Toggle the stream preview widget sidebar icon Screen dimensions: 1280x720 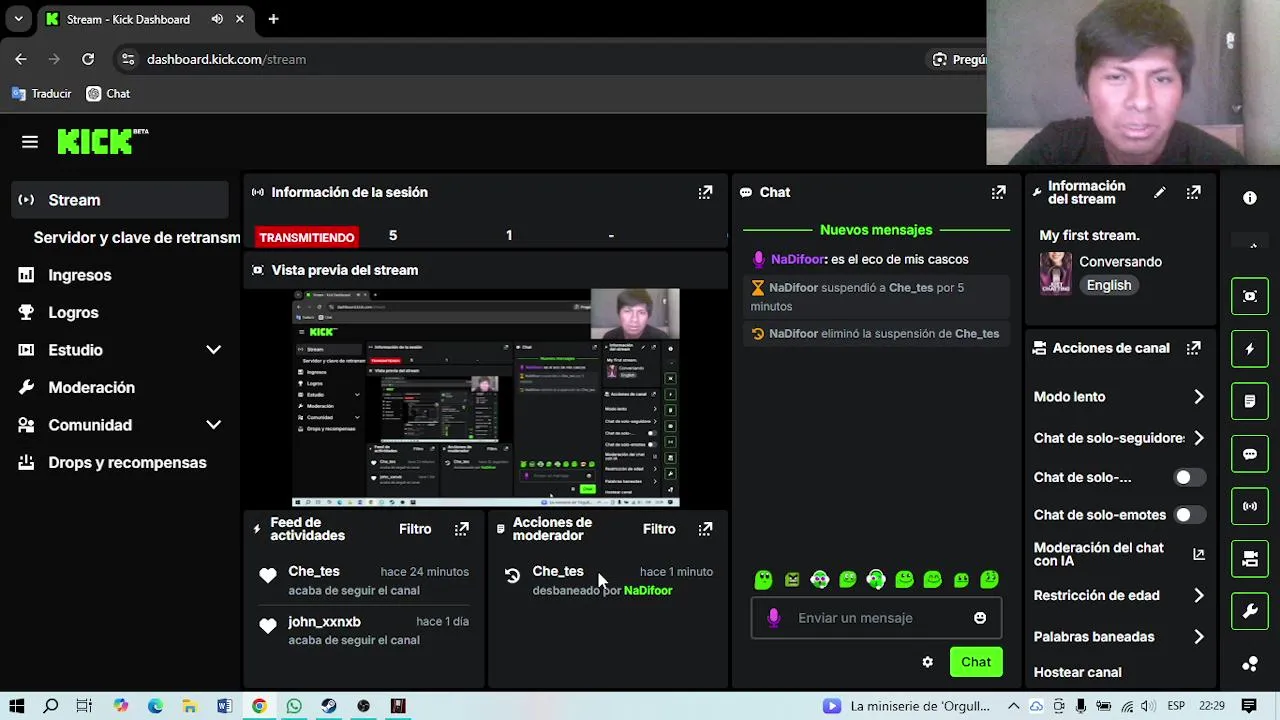(x=1250, y=296)
